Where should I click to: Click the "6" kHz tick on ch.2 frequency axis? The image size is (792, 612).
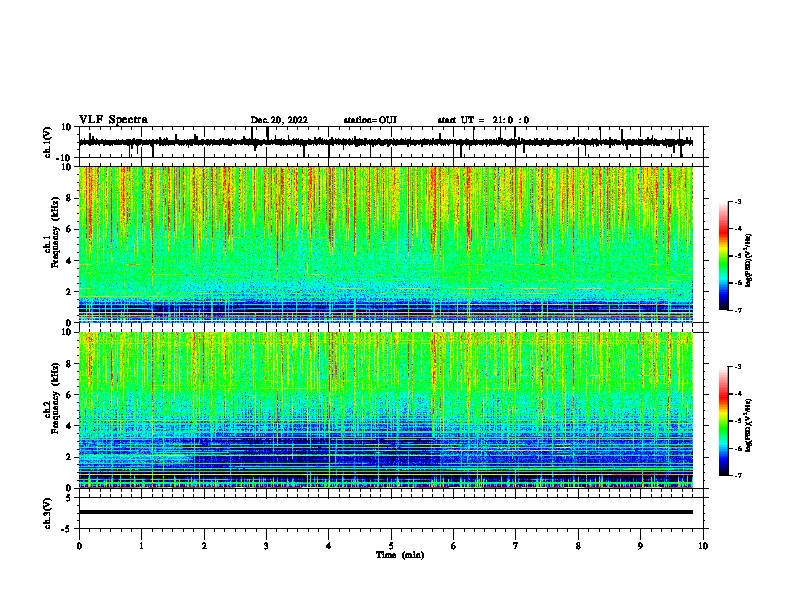tap(69, 395)
